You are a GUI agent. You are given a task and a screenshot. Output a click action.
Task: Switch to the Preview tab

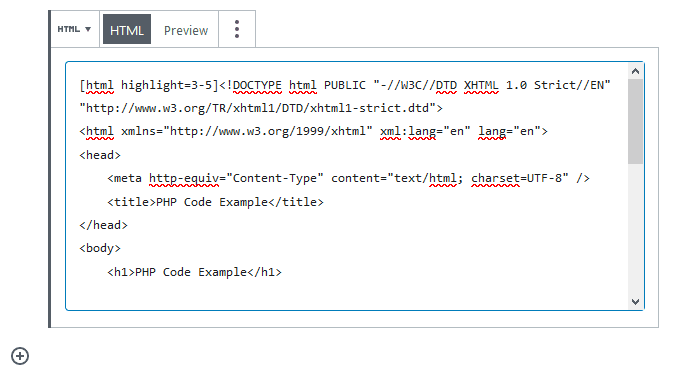pos(186,30)
